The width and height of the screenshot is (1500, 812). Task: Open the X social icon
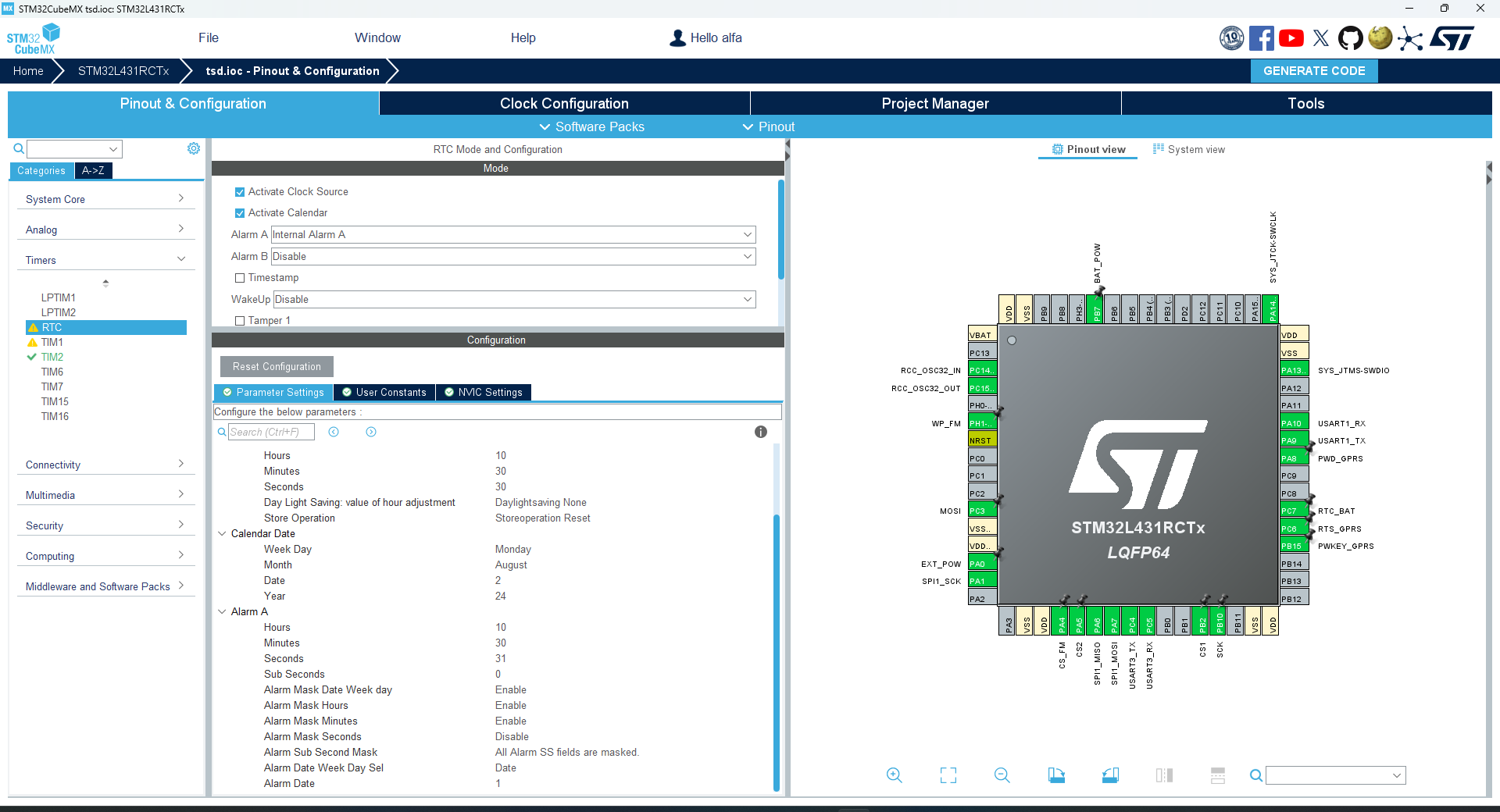(x=1321, y=38)
